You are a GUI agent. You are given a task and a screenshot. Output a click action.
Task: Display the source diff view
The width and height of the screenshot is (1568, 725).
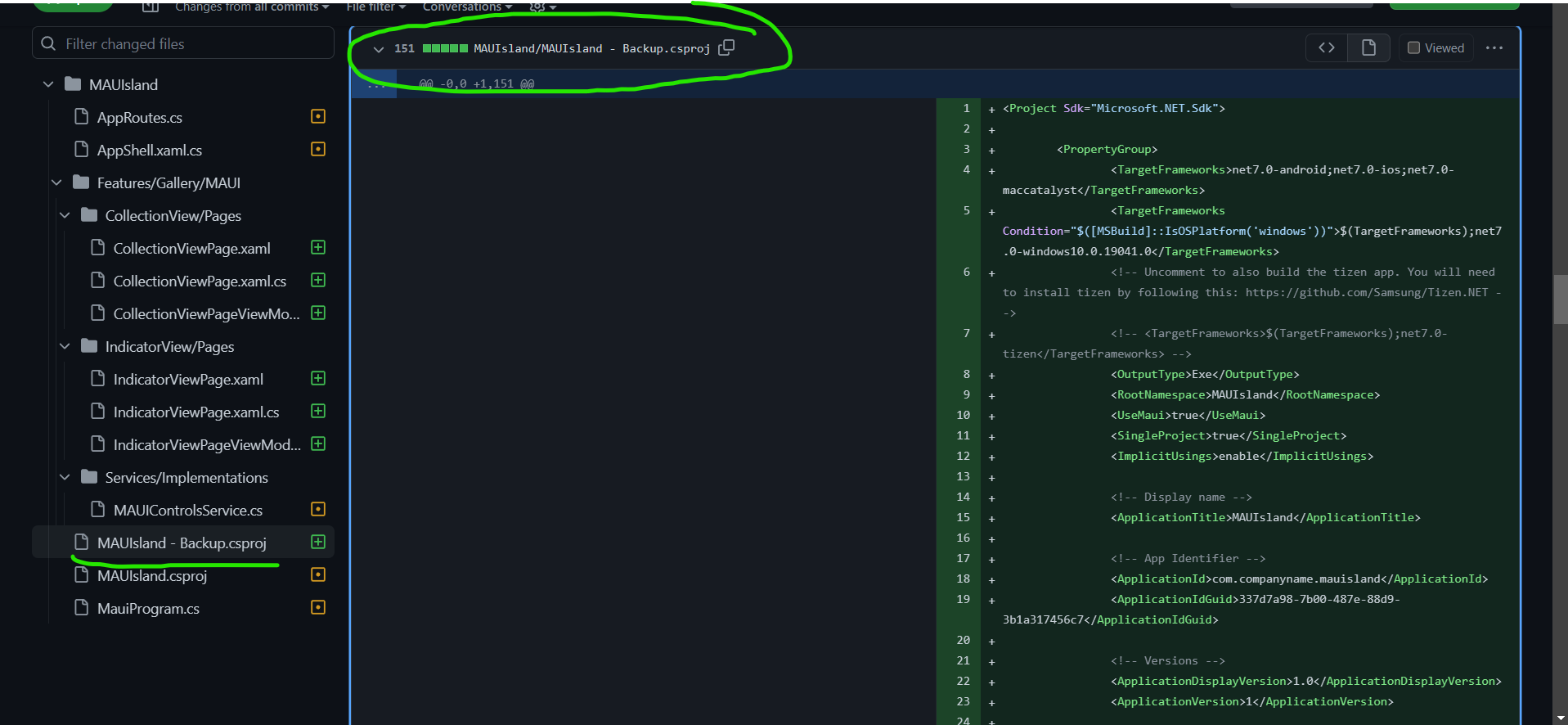tap(1327, 48)
